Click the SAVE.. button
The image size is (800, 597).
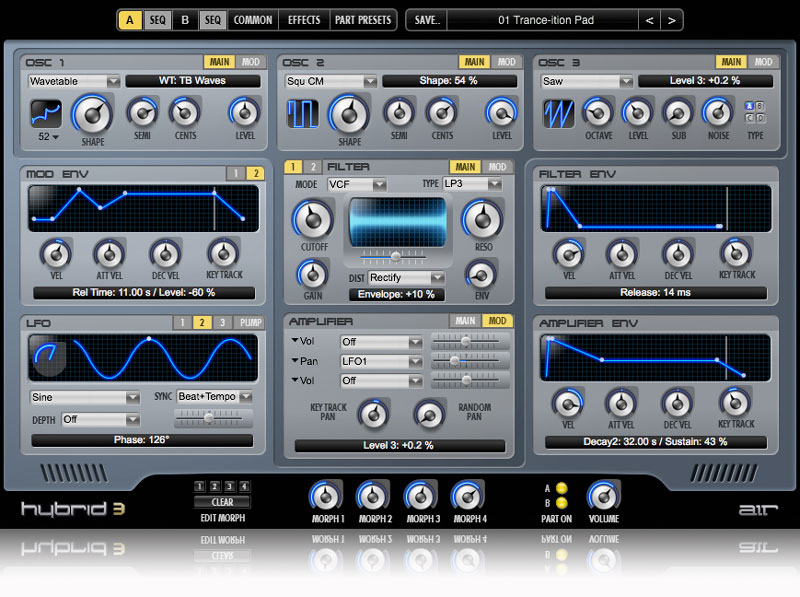pos(427,20)
